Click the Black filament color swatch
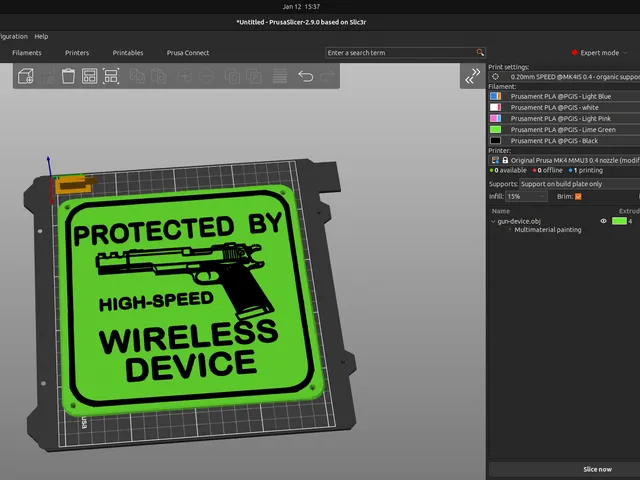This screenshot has height=480, width=640. click(x=495, y=140)
